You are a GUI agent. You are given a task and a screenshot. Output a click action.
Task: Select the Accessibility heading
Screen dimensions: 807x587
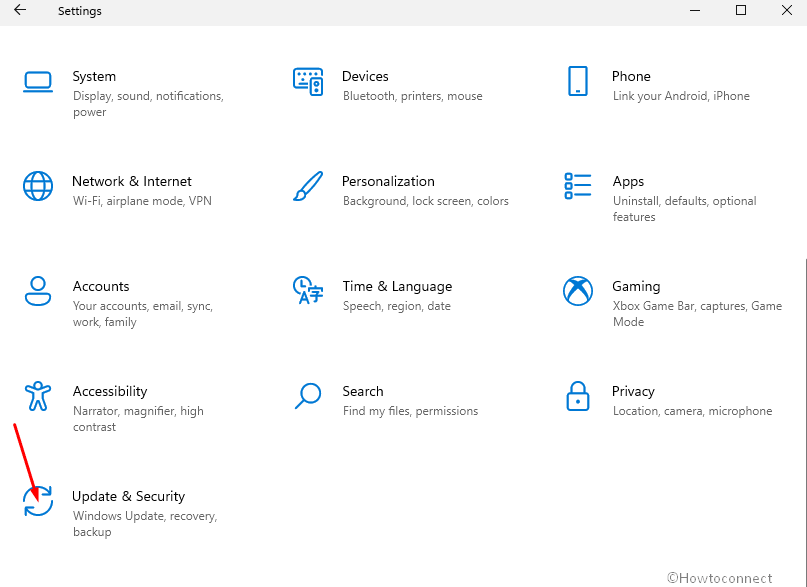(110, 392)
